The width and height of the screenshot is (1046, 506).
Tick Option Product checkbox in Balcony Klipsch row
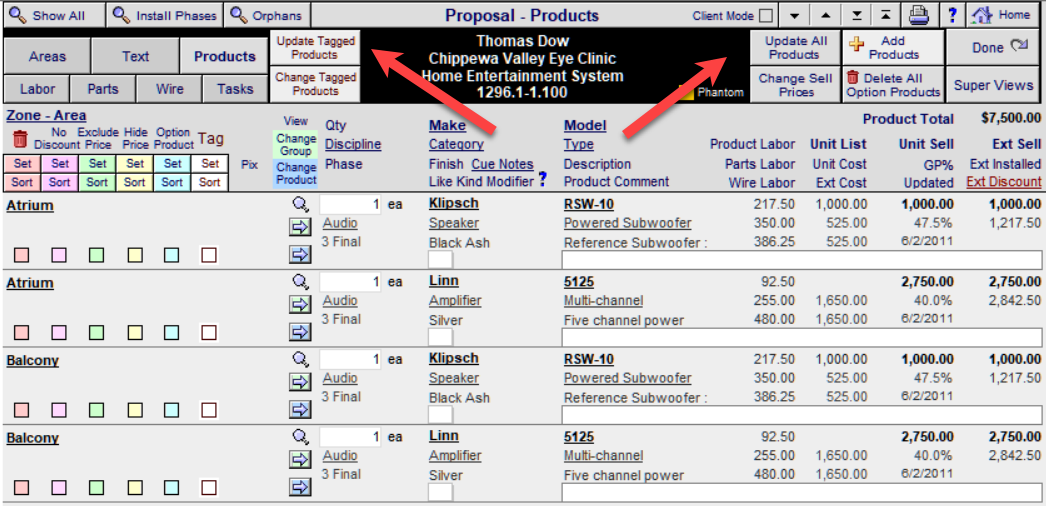coord(172,409)
